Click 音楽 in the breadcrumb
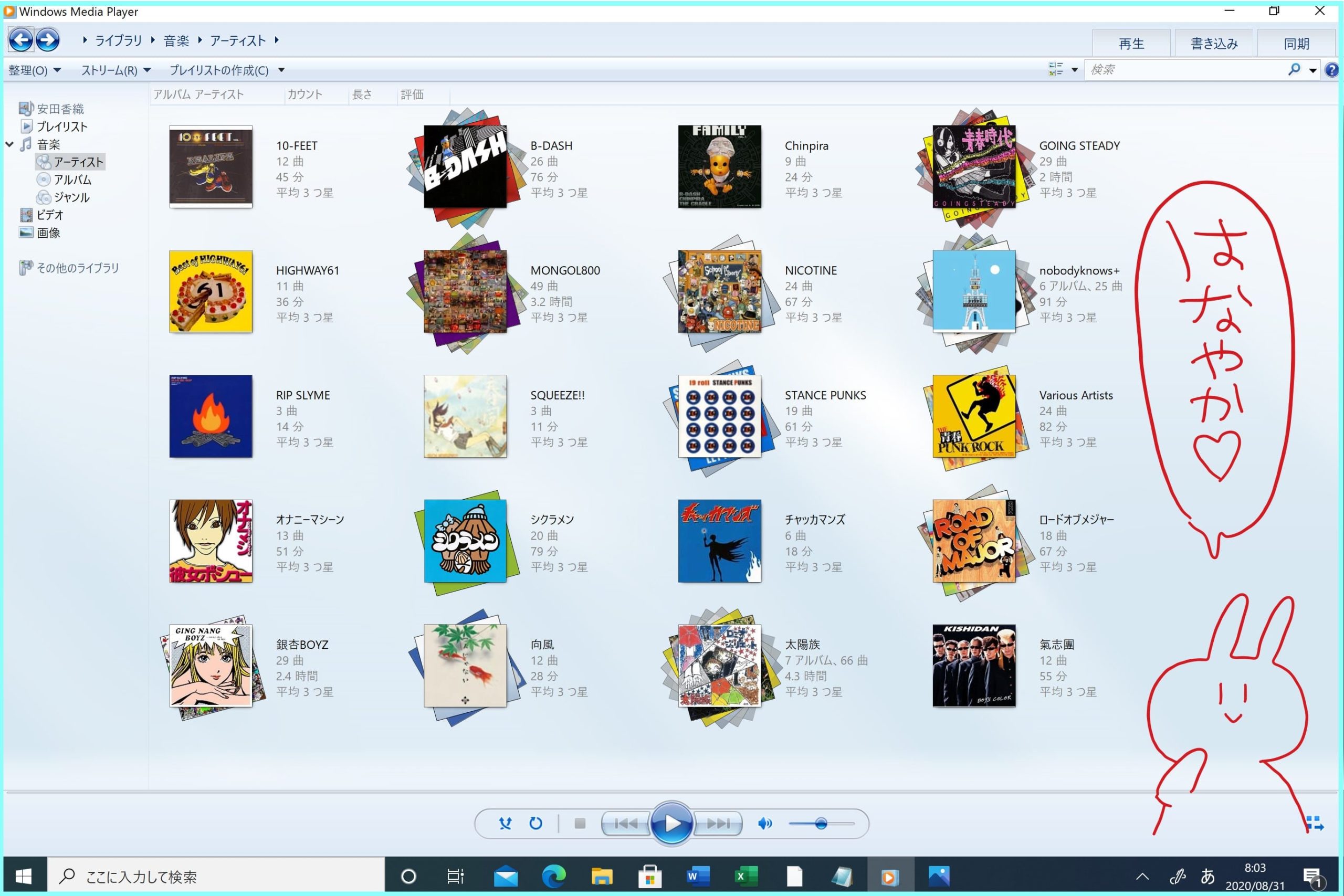 (x=176, y=40)
